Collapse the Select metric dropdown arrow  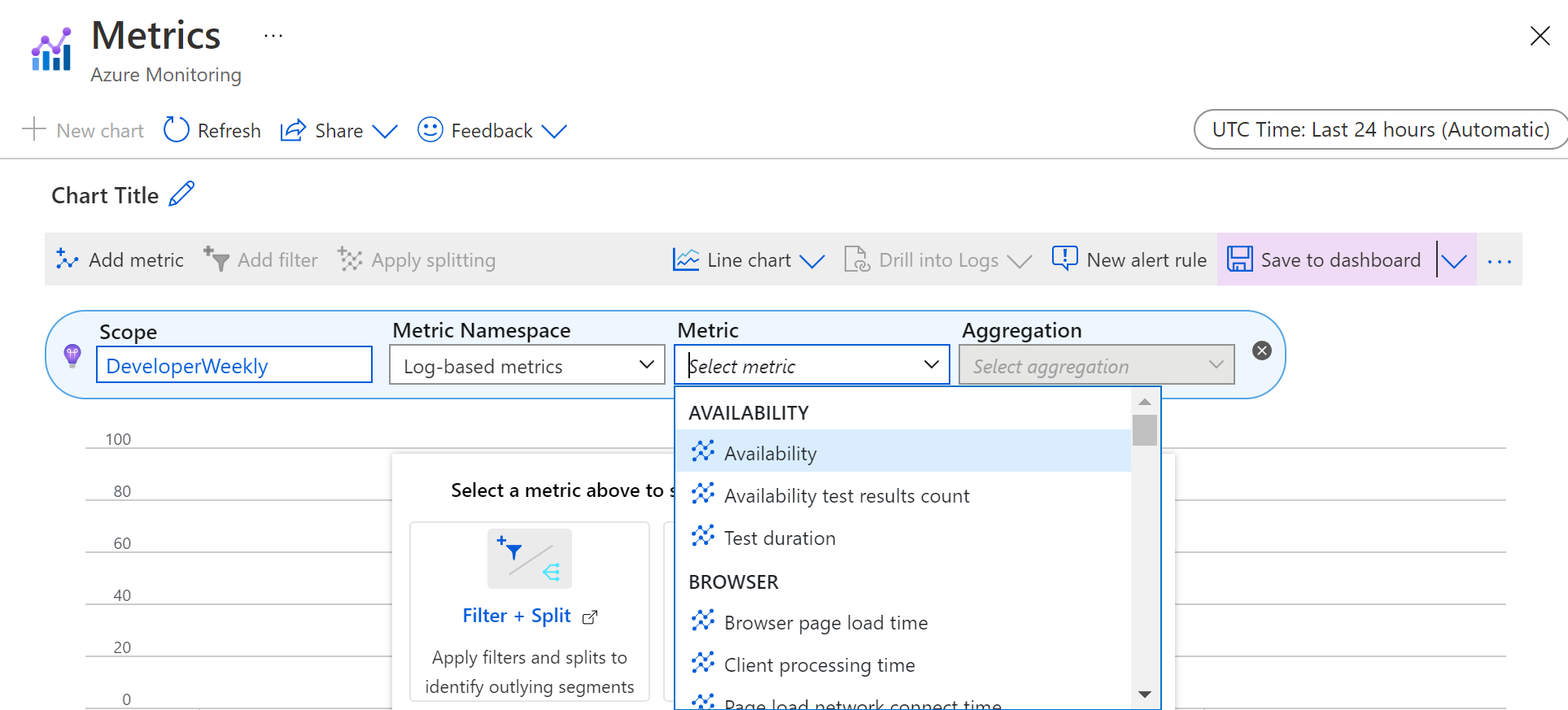coord(932,364)
